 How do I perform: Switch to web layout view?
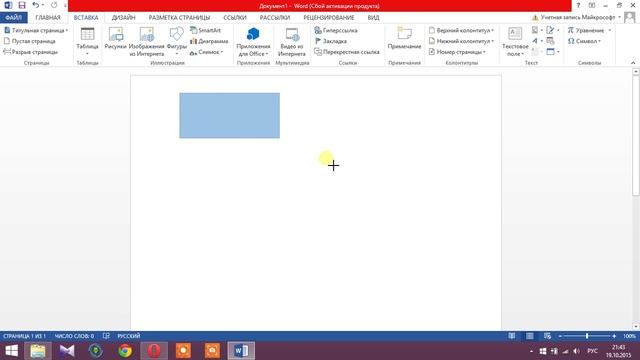547,336
